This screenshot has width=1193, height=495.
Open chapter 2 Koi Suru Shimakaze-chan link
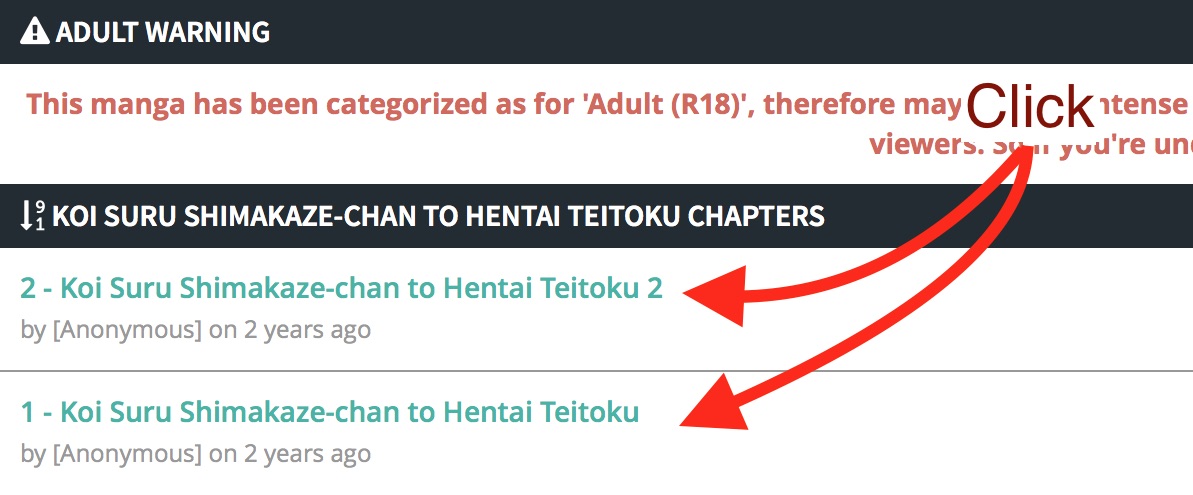tap(342, 288)
